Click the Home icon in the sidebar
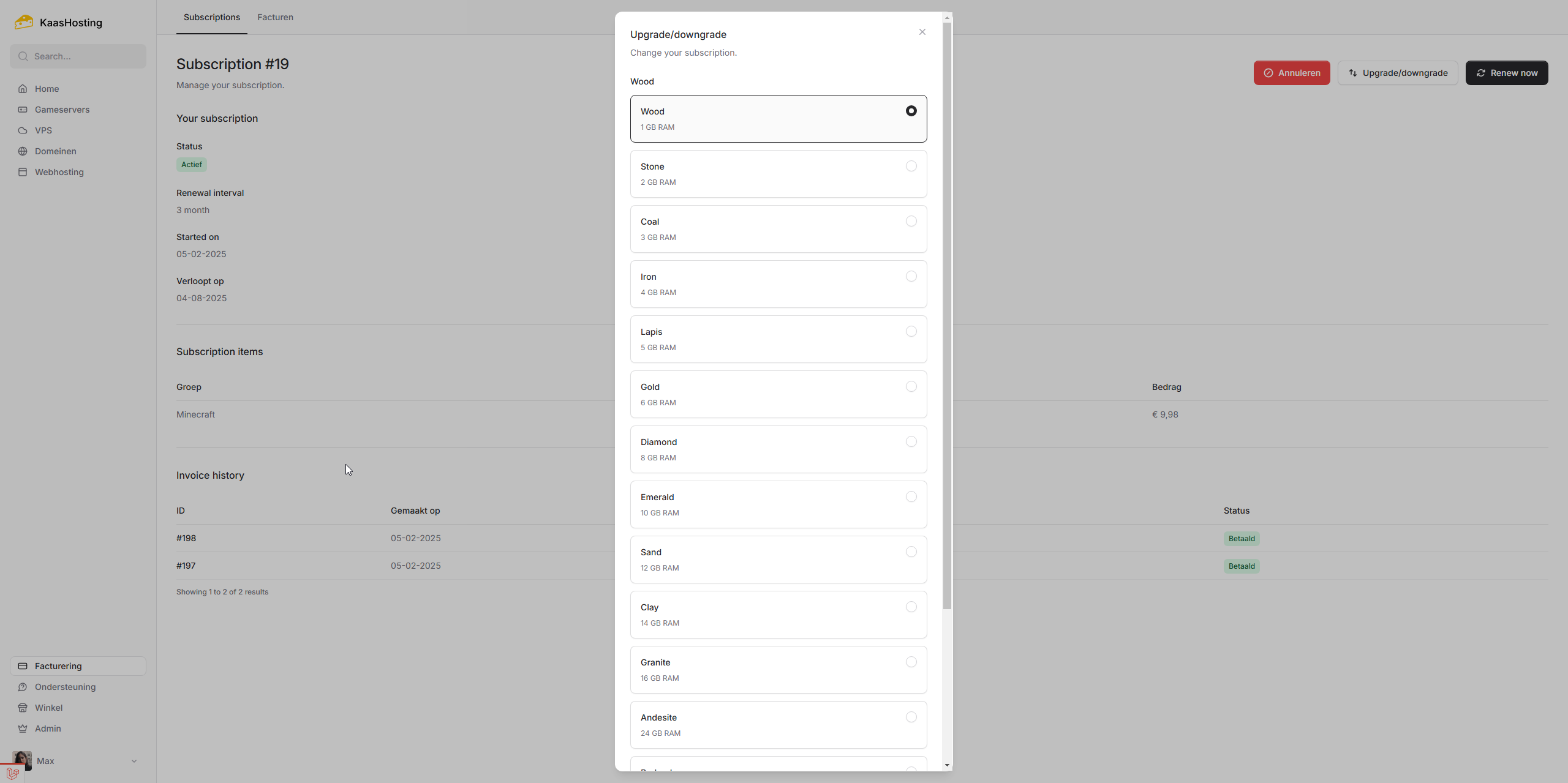Screen dimensions: 1568x783 pos(23,89)
